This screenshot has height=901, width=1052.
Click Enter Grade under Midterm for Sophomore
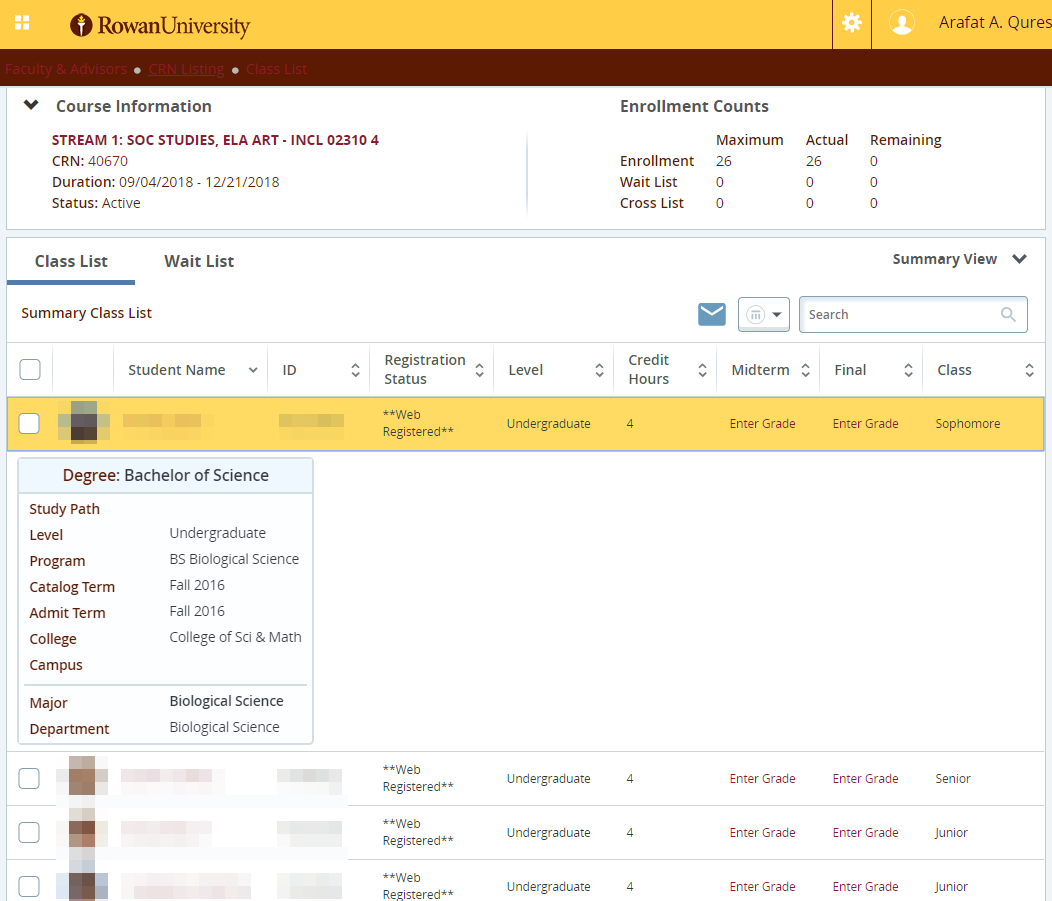(762, 424)
